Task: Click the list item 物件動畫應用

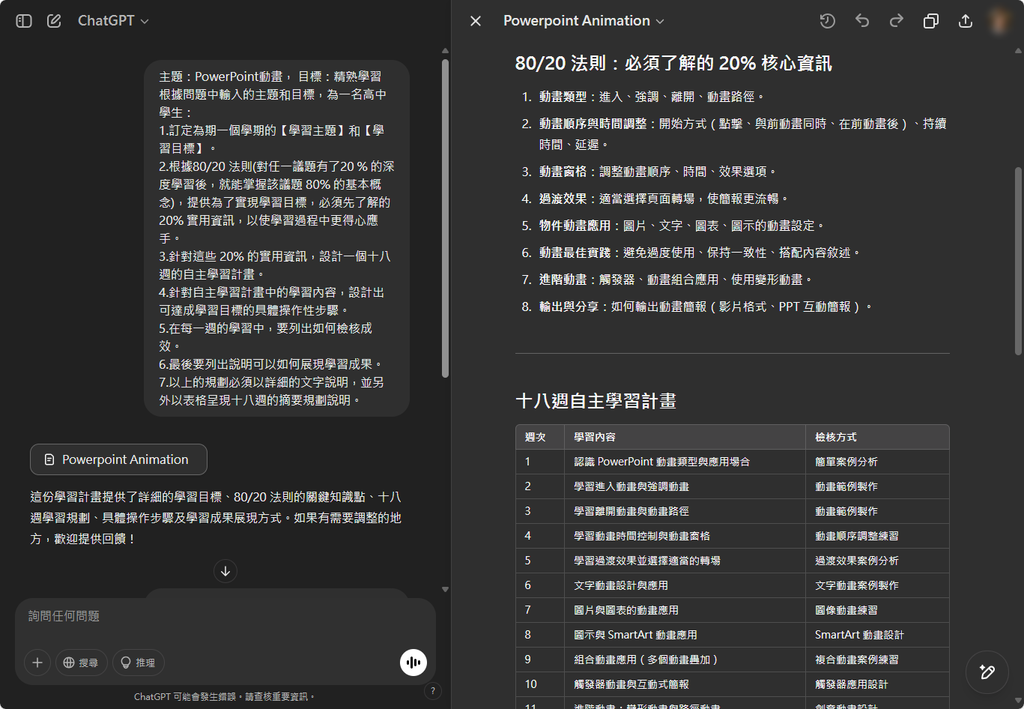Action: coord(682,226)
